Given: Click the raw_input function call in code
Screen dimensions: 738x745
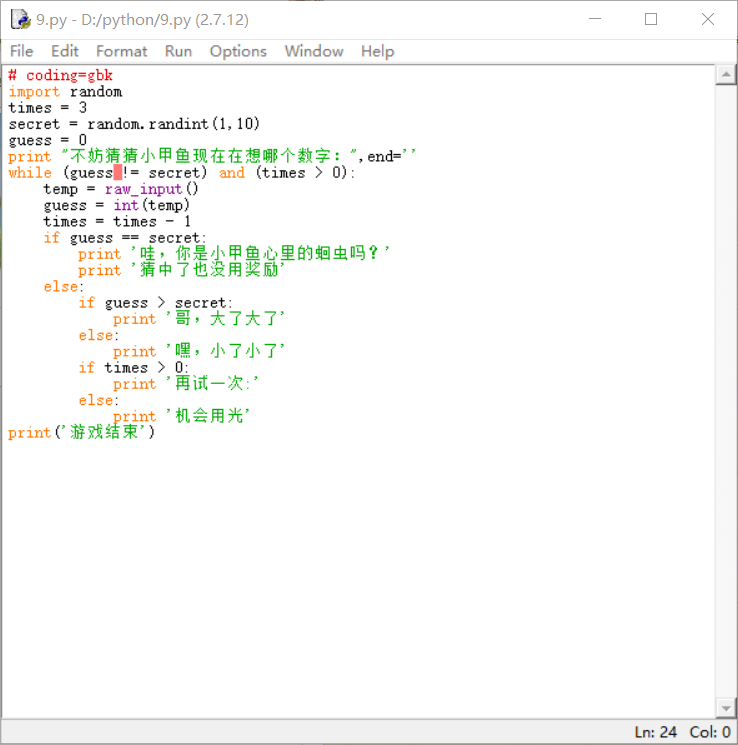Looking at the screenshot, I should tap(143, 189).
